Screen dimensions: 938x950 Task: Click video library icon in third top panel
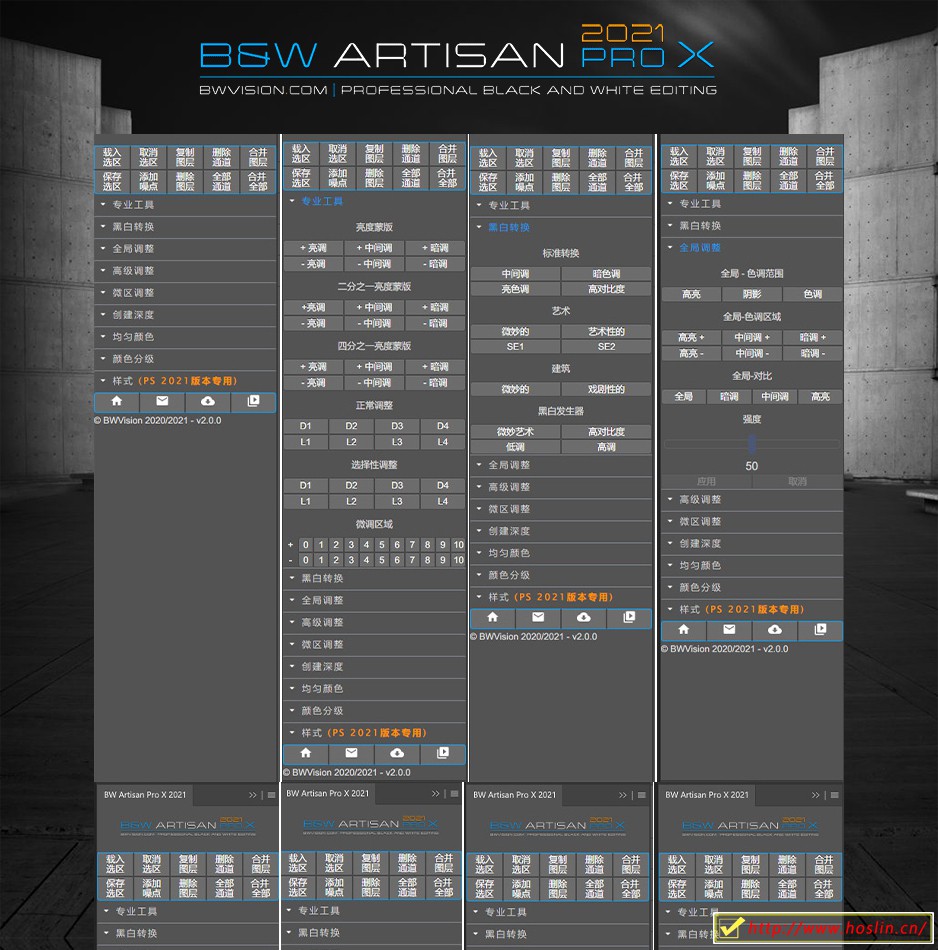629,617
